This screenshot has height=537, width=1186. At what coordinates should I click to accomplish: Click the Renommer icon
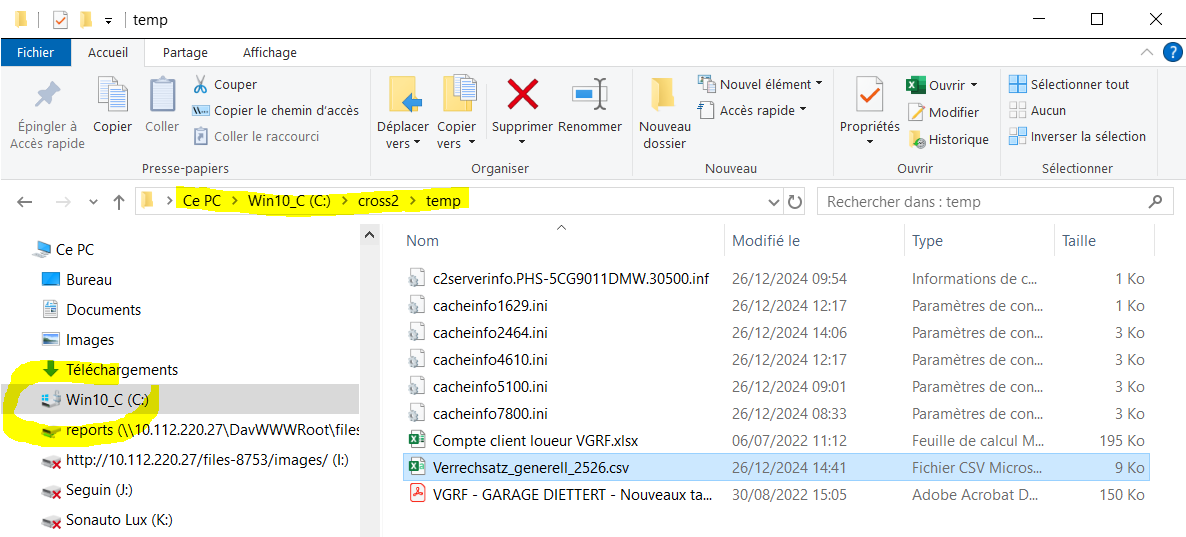(589, 95)
